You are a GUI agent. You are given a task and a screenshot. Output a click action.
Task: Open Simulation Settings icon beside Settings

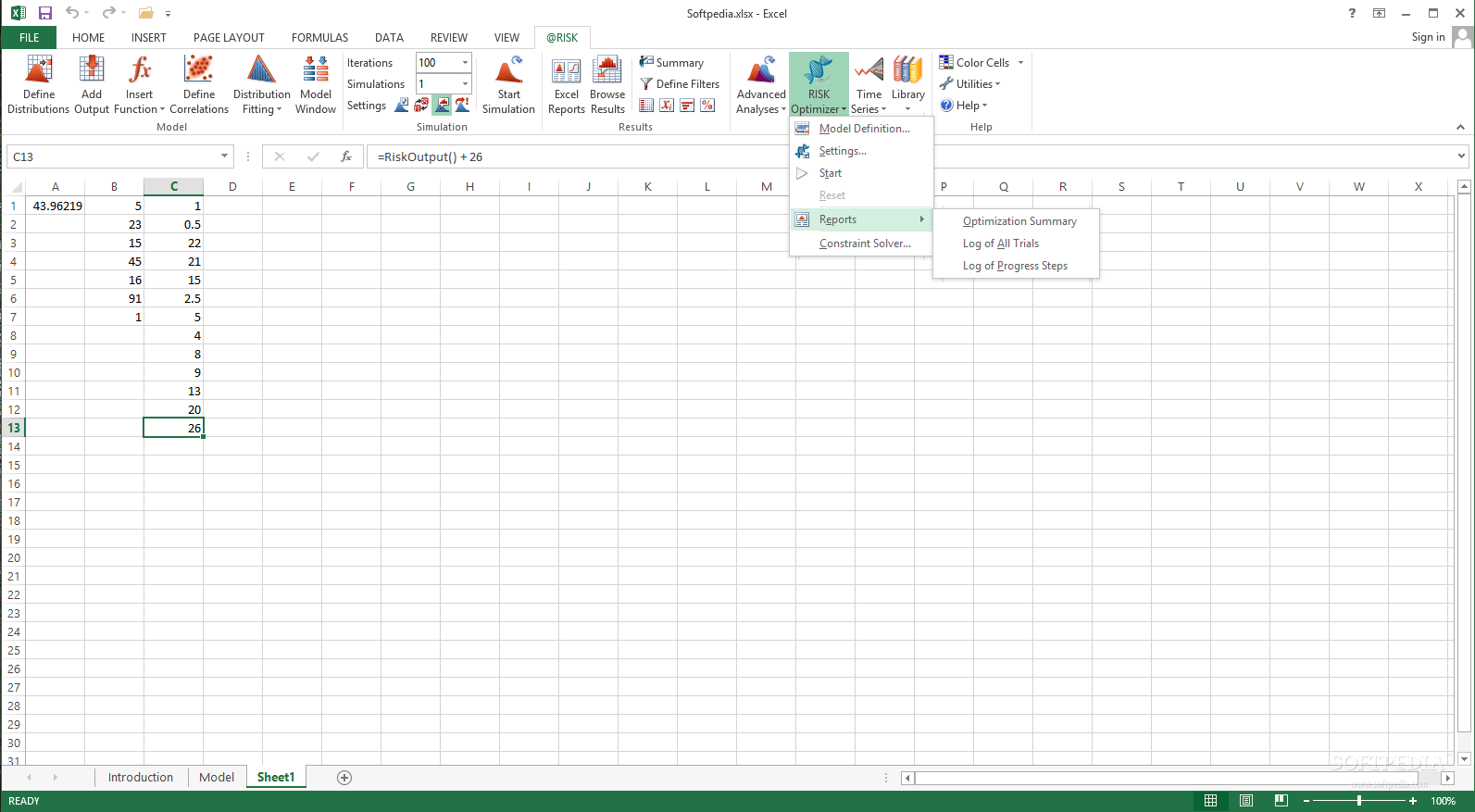coord(402,106)
